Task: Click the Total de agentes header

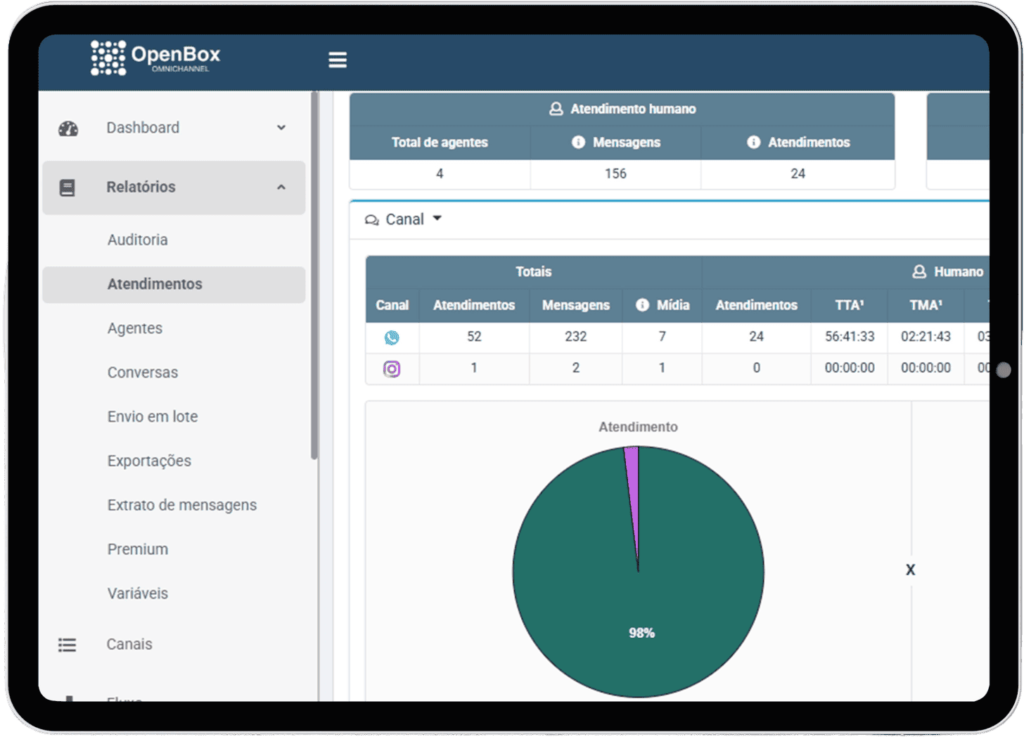Action: pyautogui.click(x=440, y=142)
